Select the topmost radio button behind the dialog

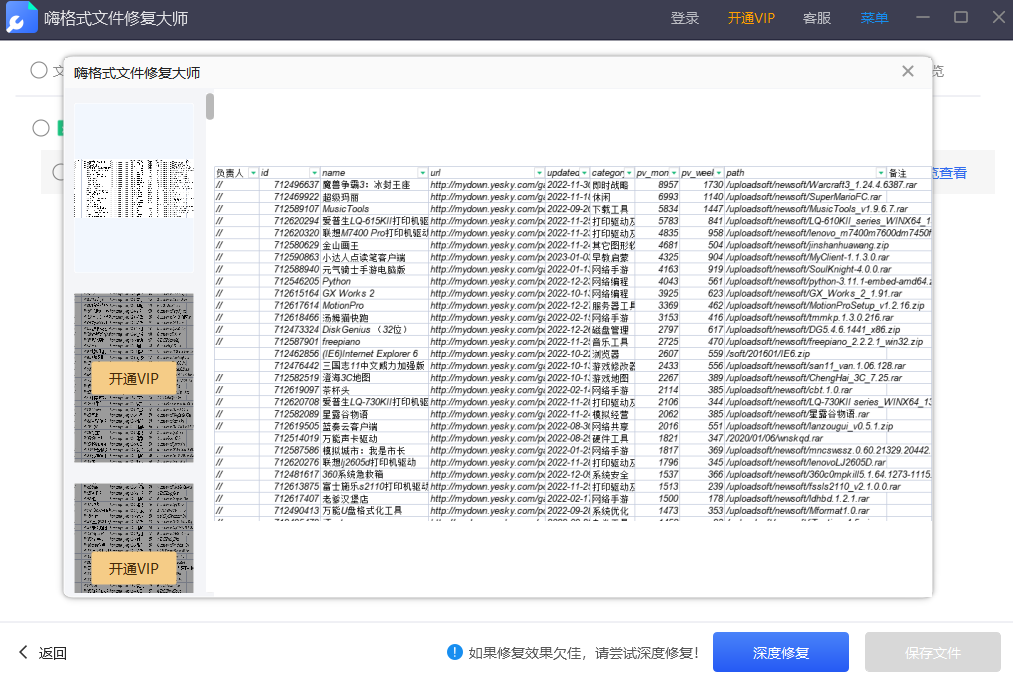pos(38,70)
